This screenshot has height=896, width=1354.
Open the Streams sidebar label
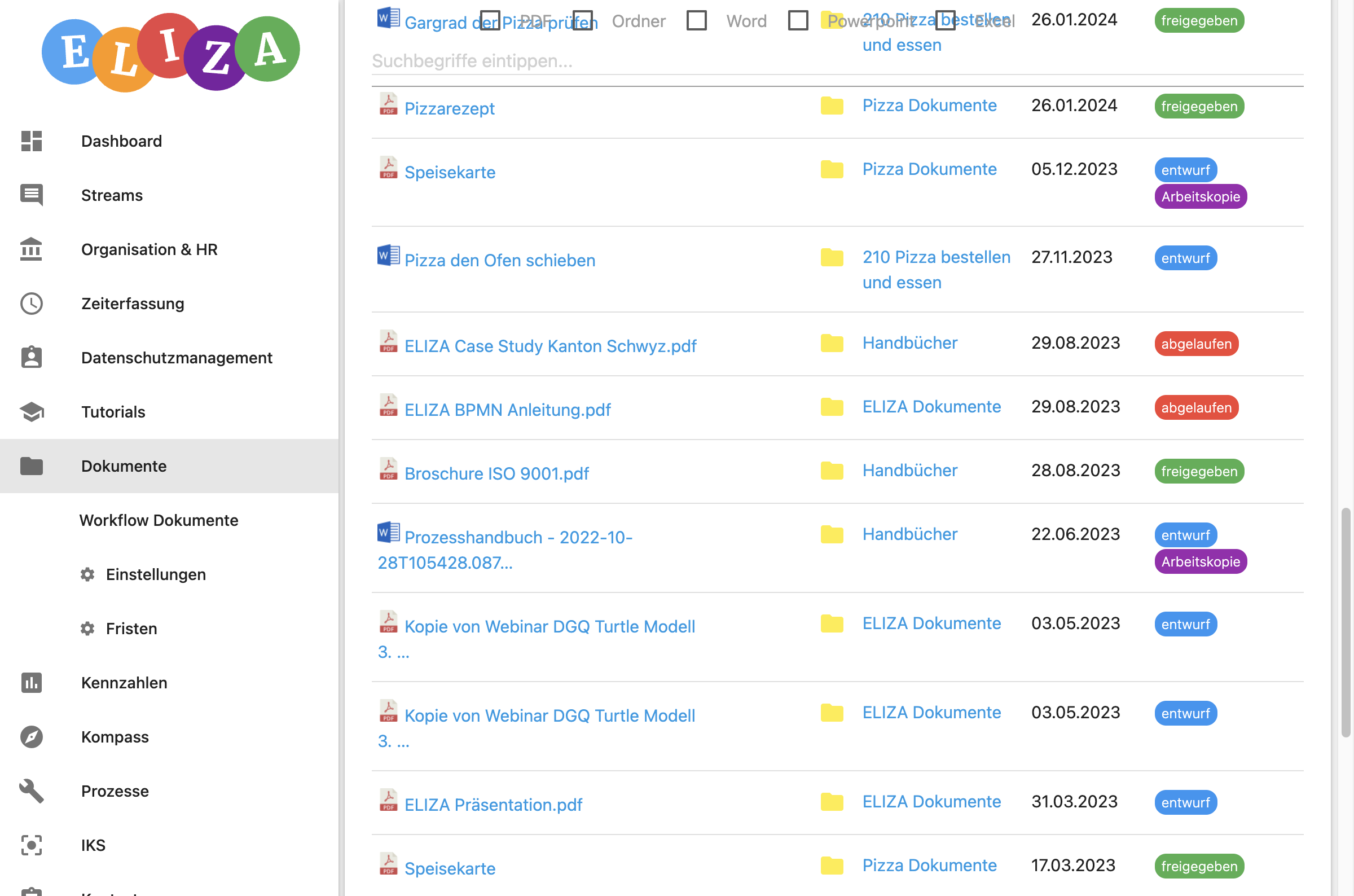point(112,195)
